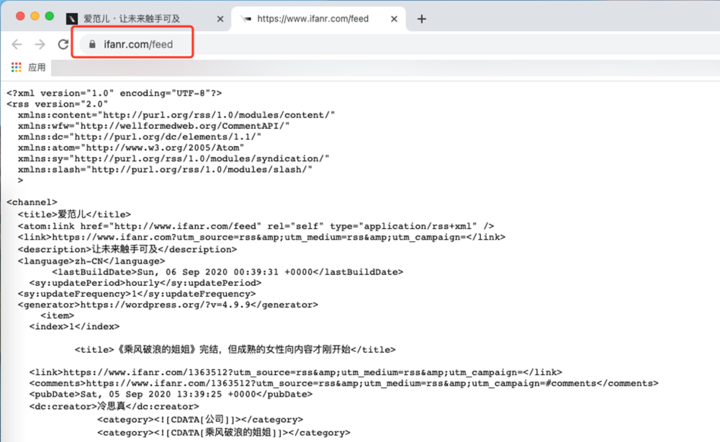The height and width of the screenshot is (442, 720).
Task: Click the xmlns:content namespace line
Action: [177, 115]
